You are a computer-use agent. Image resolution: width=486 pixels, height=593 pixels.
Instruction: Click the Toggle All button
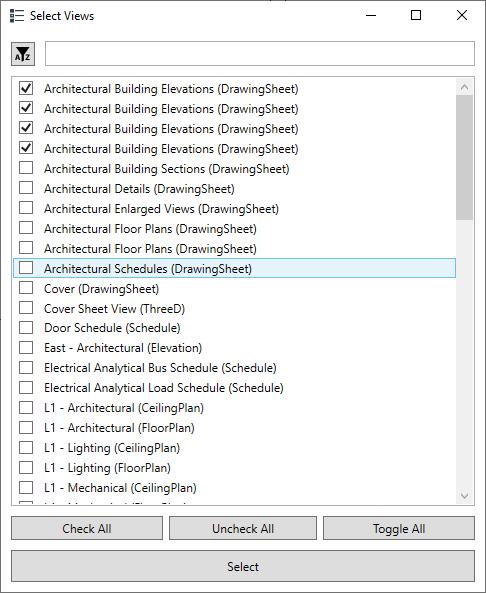tap(399, 528)
